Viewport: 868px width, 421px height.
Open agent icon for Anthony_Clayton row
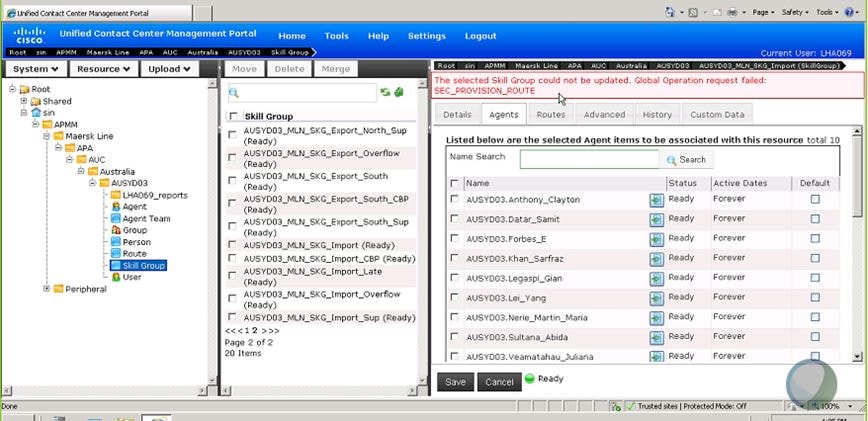coord(657,200)
